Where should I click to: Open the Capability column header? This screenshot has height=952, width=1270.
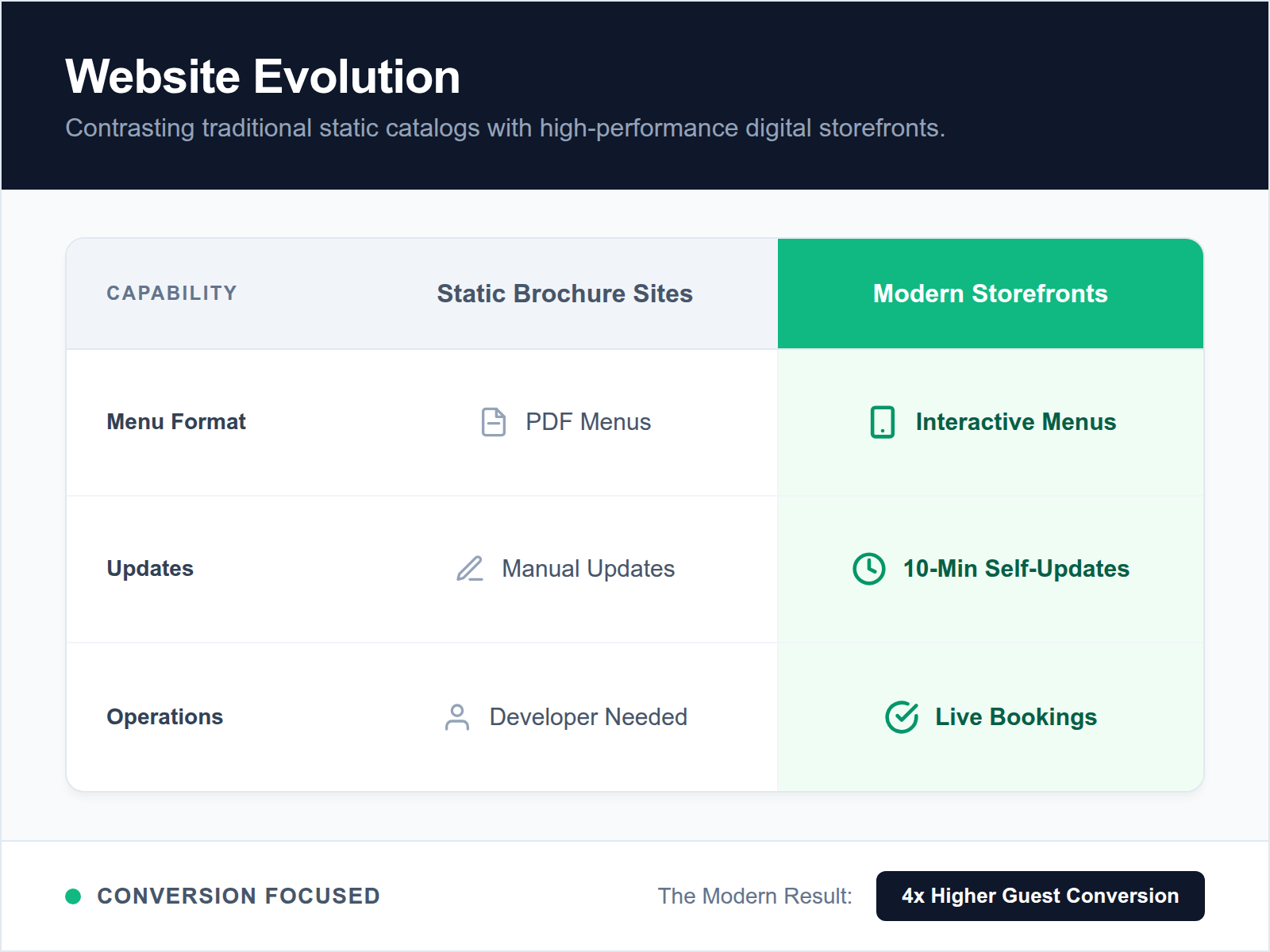[x=172, y=294]
